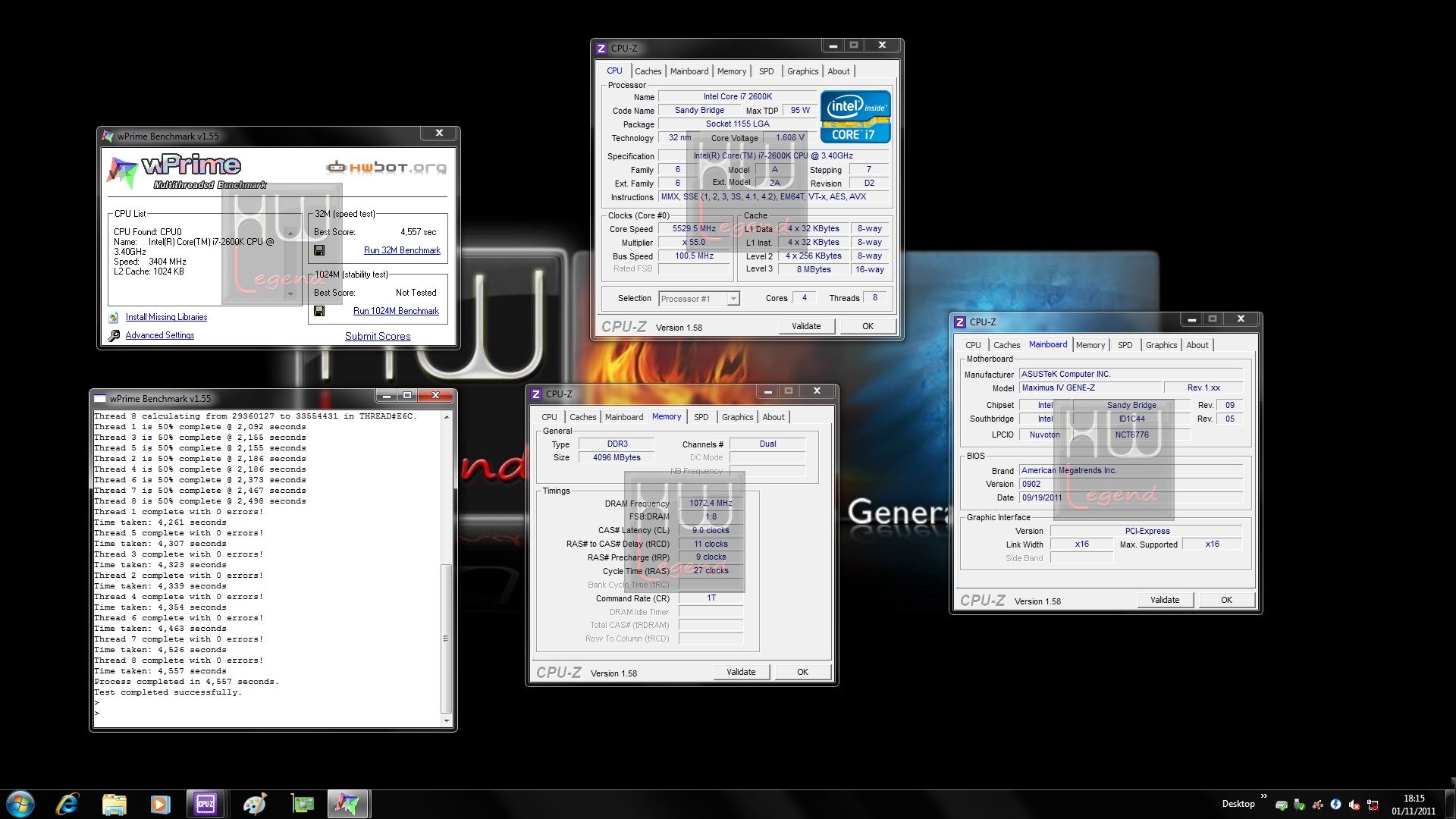Click Validate in the CPU-Z CPU window
The image size is (1456, 819).
806,326
